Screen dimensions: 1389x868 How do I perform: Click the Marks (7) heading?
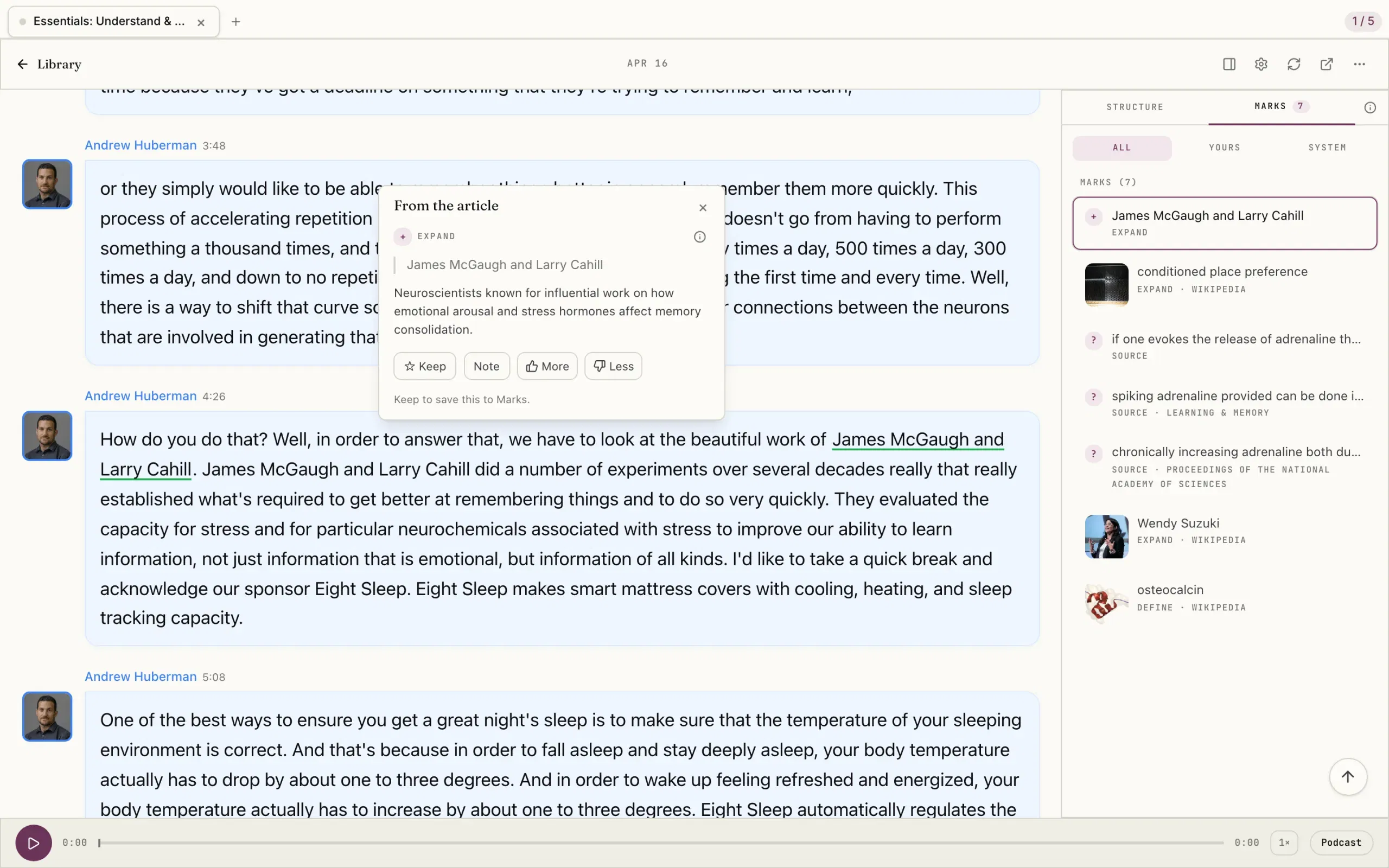coord(1108,183)
